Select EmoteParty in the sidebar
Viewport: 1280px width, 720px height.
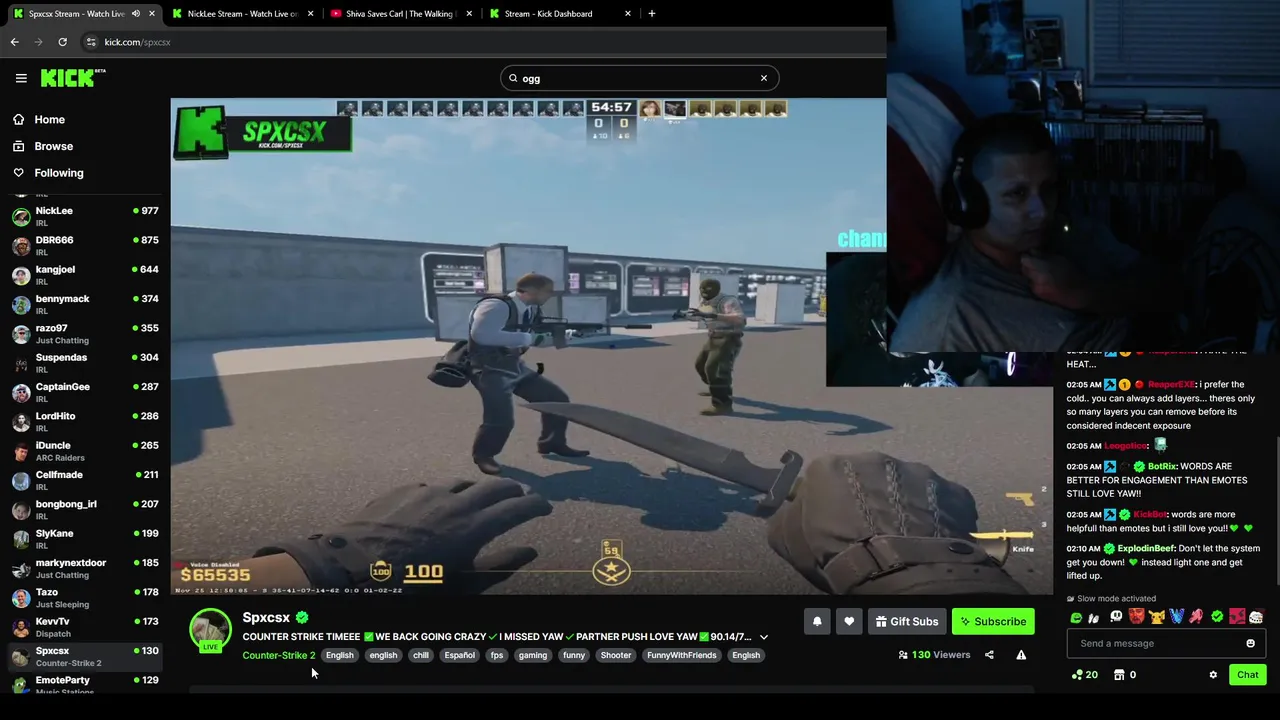85,685
